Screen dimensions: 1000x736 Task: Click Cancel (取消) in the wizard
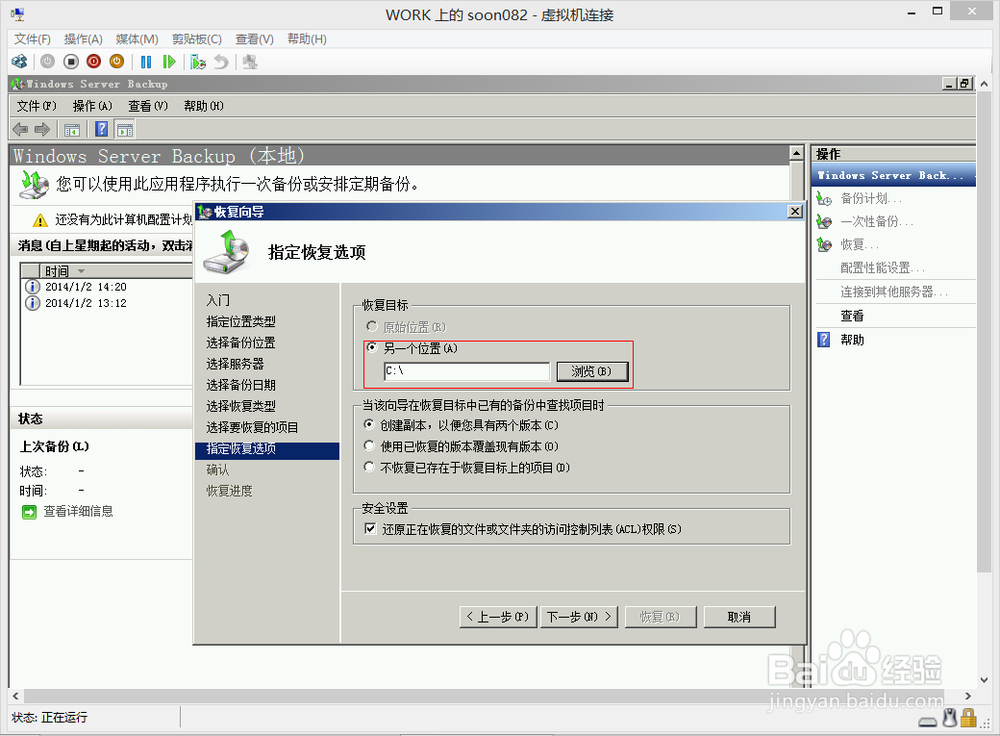pos(740,617)
